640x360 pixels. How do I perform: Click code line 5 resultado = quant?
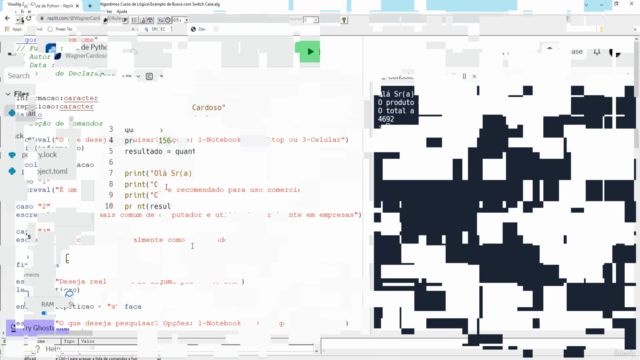tap(160, 151)
